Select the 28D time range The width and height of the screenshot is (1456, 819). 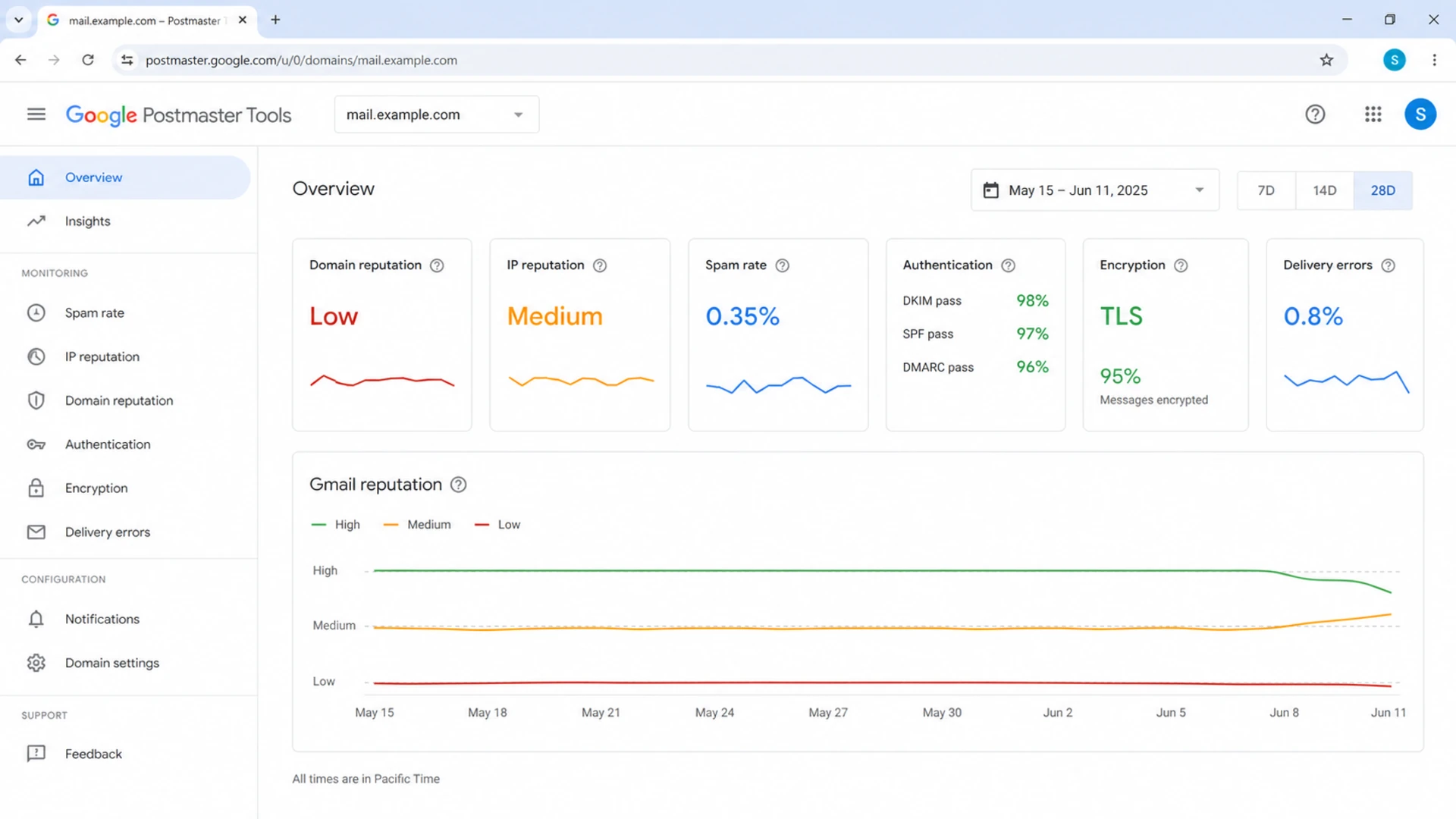tap(1382, 190)
